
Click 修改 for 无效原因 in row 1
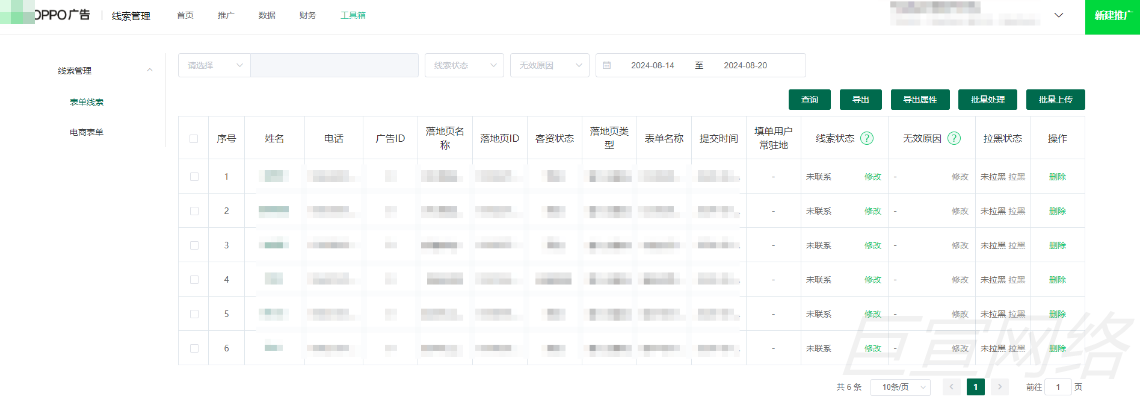point(960,177)
